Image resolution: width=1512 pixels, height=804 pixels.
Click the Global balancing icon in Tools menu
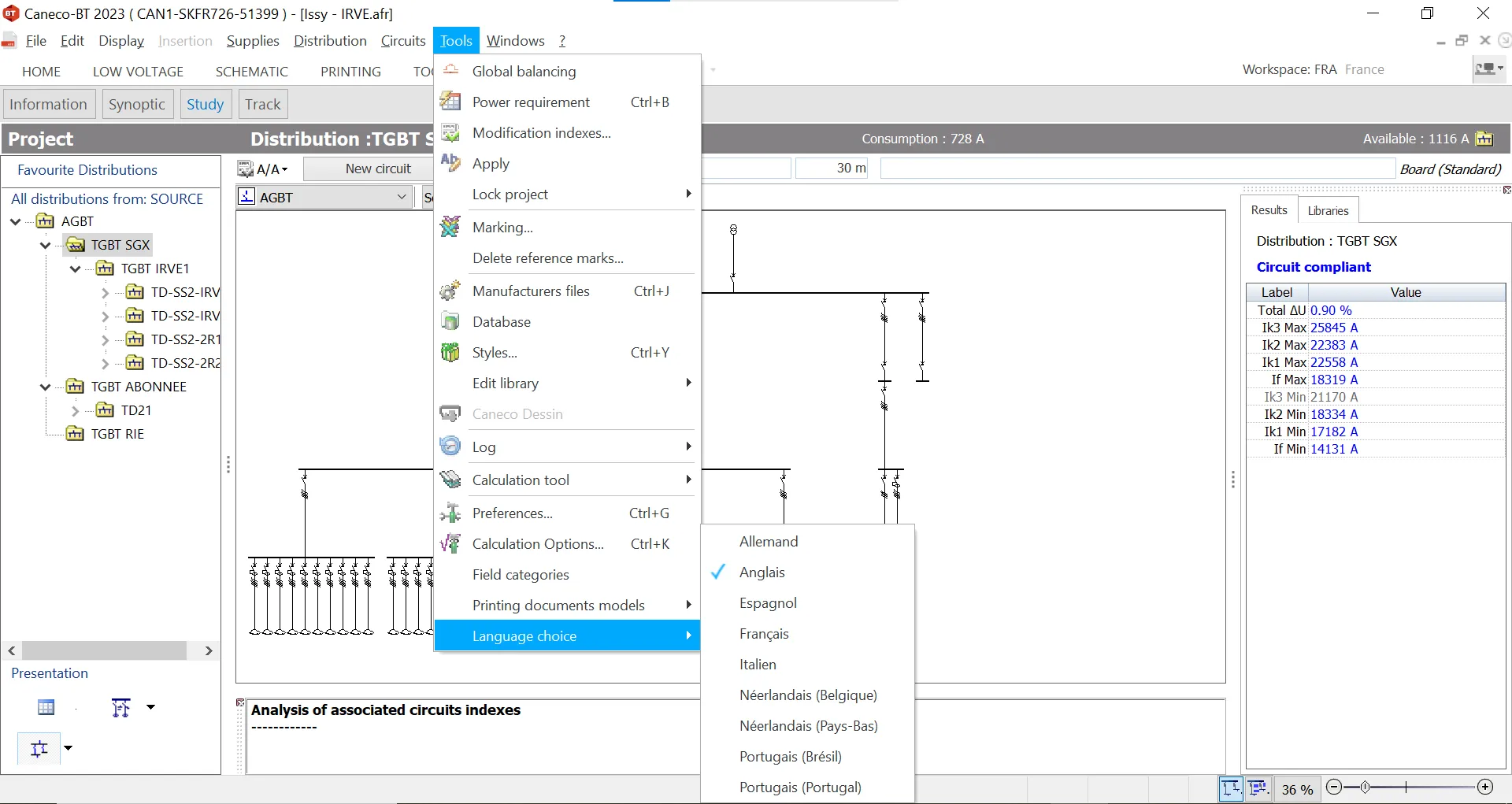pos(450,71)
